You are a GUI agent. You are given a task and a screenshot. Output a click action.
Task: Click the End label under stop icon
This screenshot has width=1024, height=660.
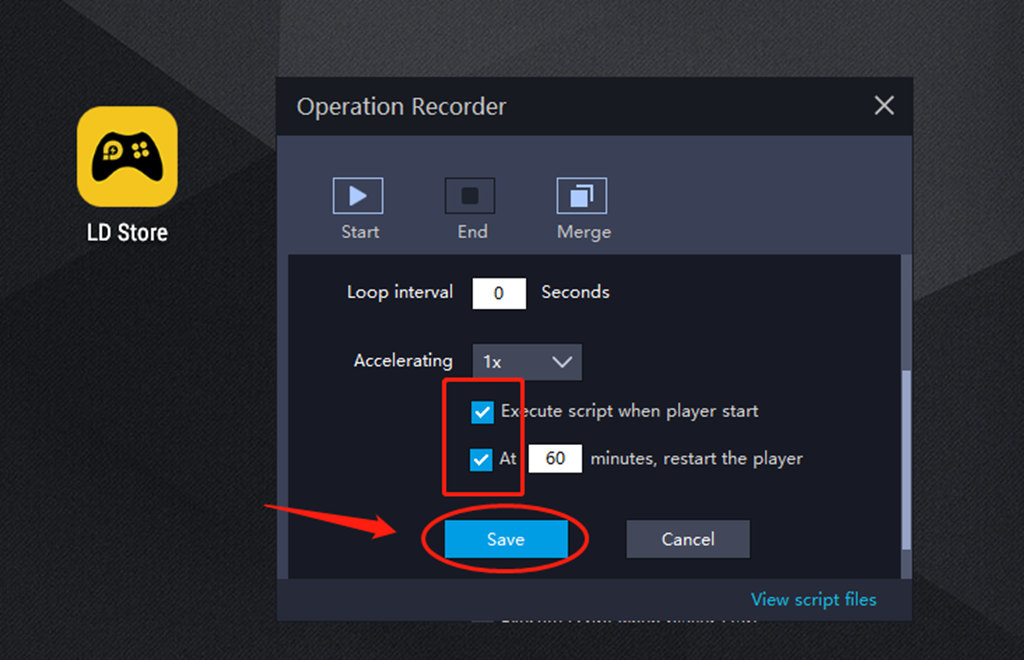point(472,232)
